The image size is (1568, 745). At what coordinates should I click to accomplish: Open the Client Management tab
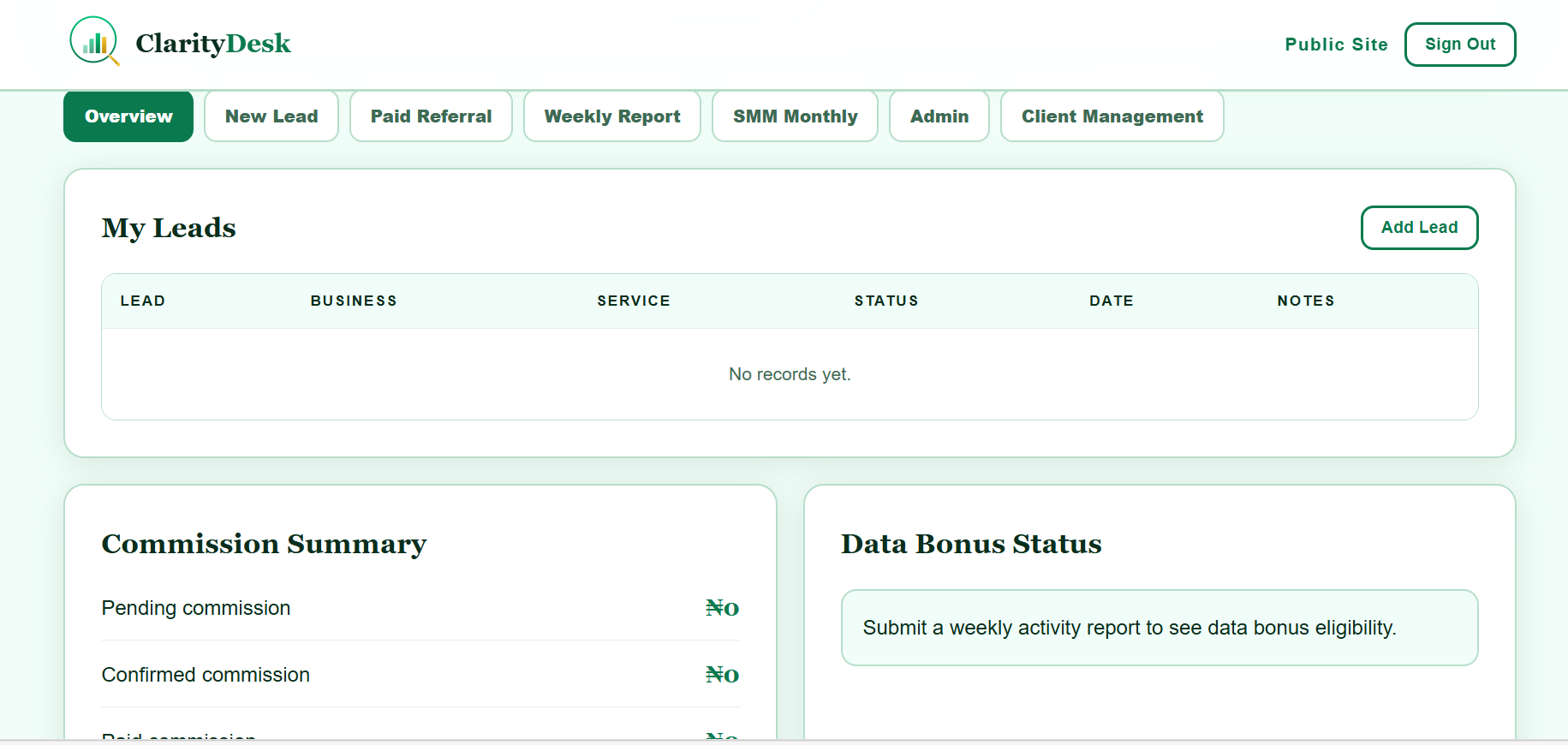pos(1112,116)
